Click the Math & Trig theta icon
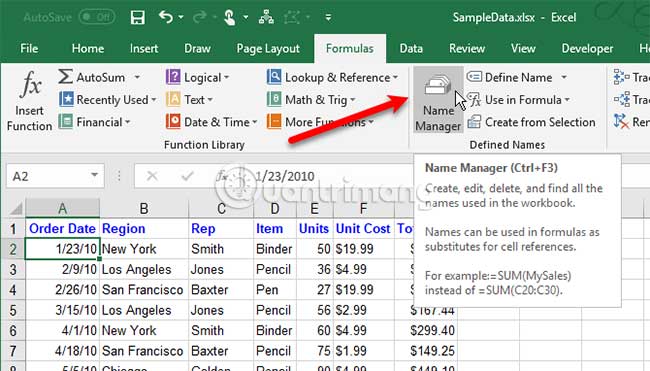This screenshot has width=650, height=371. pos(274,99)
